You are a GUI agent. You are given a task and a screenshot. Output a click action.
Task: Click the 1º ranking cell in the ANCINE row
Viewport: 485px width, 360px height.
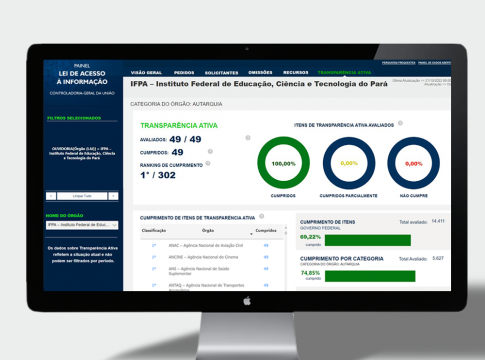click(154, 257)
